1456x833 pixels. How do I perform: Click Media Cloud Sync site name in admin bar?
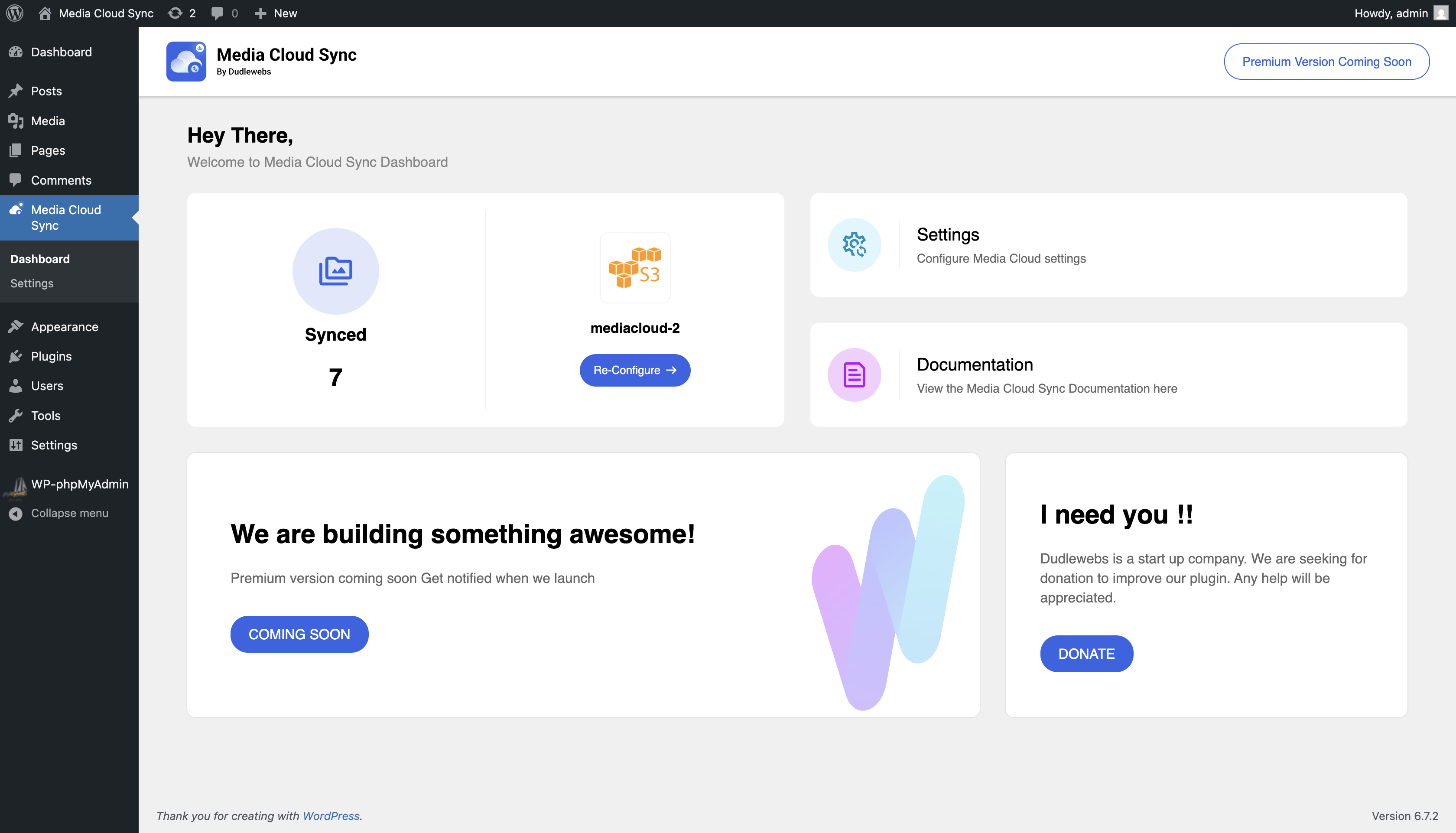(x=106, y=13)
